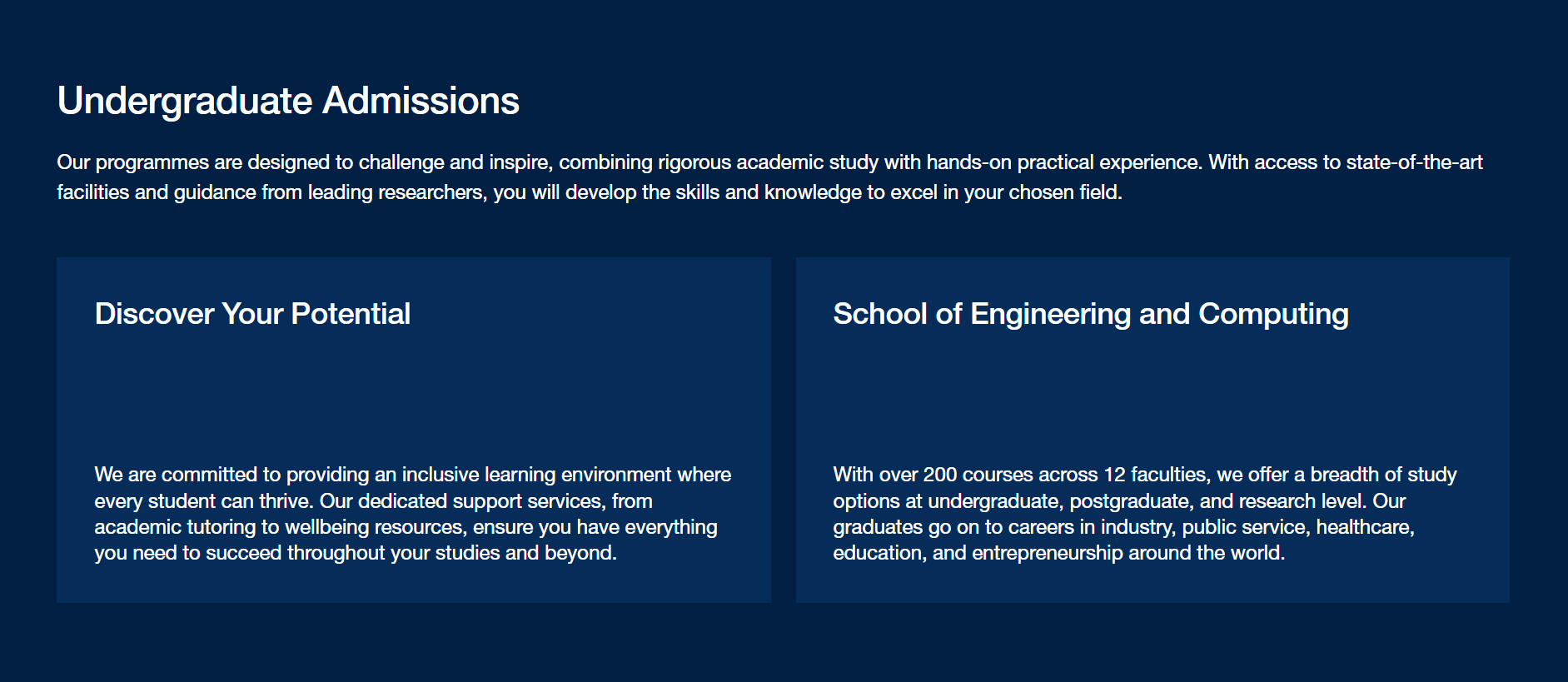Click blank area under Discover Your Potential title
This screenshot has width=1568, height=682.
click(413, 396)
